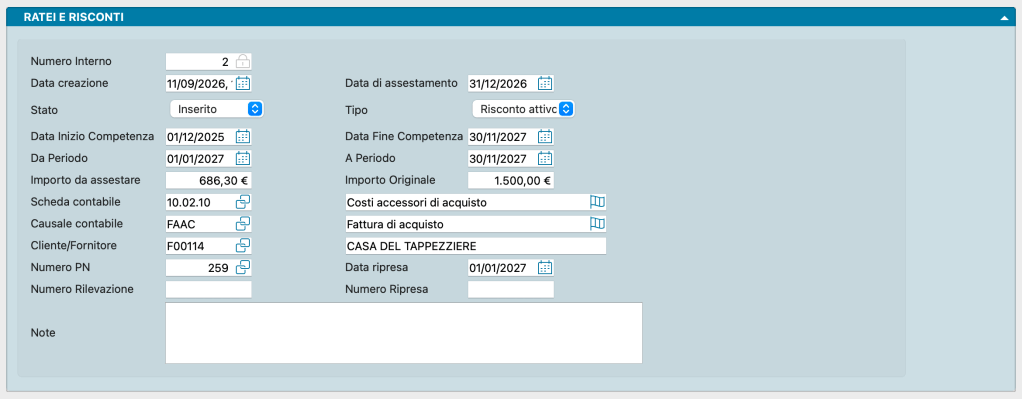Click the Numero Rilevazione label
1022x399 pixels.
coord(82,289)
